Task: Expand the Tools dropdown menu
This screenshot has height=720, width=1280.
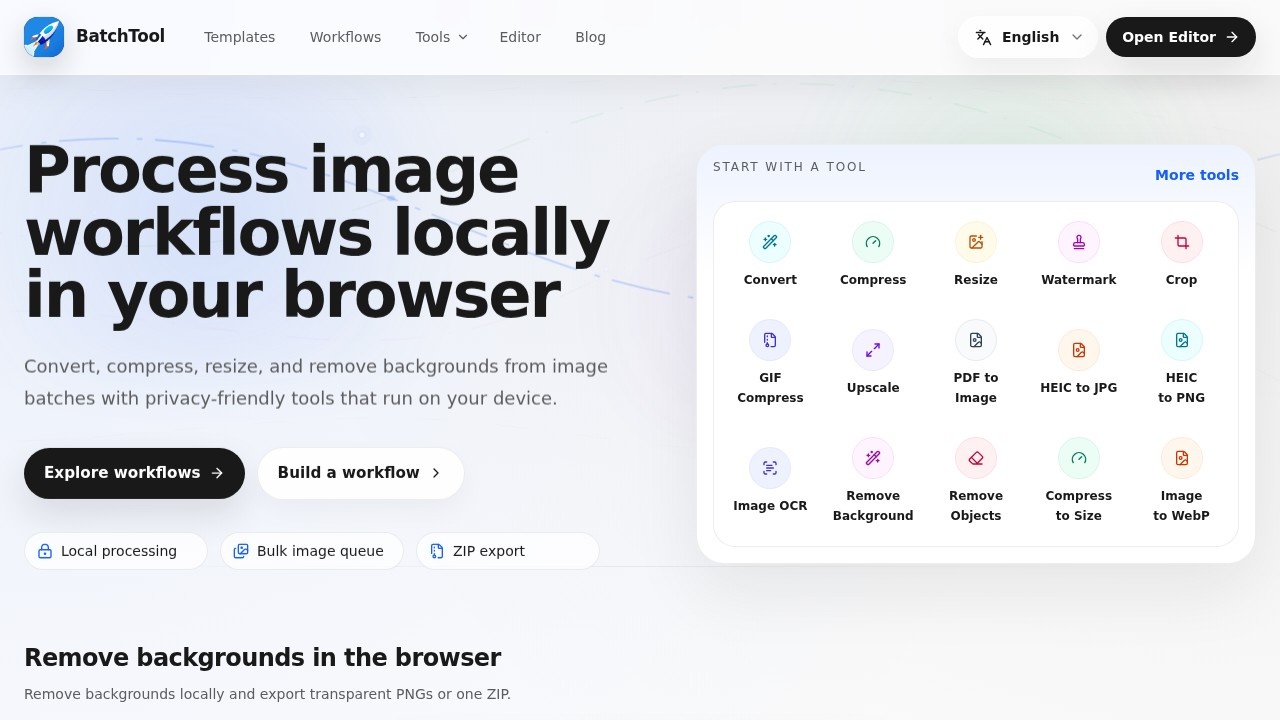Action: (x=441, y=37)
